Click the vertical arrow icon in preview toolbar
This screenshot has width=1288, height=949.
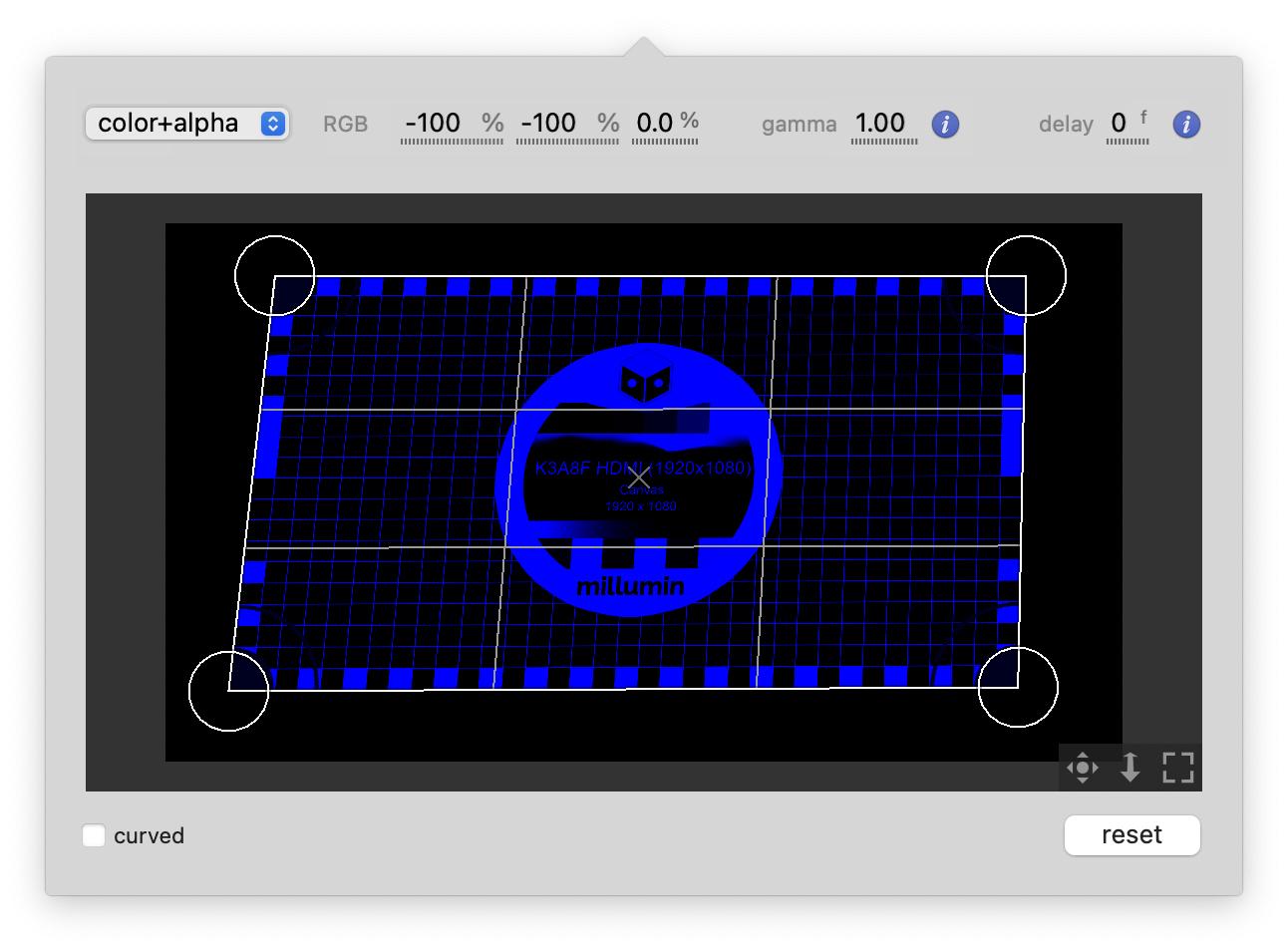coord(1129,768)
